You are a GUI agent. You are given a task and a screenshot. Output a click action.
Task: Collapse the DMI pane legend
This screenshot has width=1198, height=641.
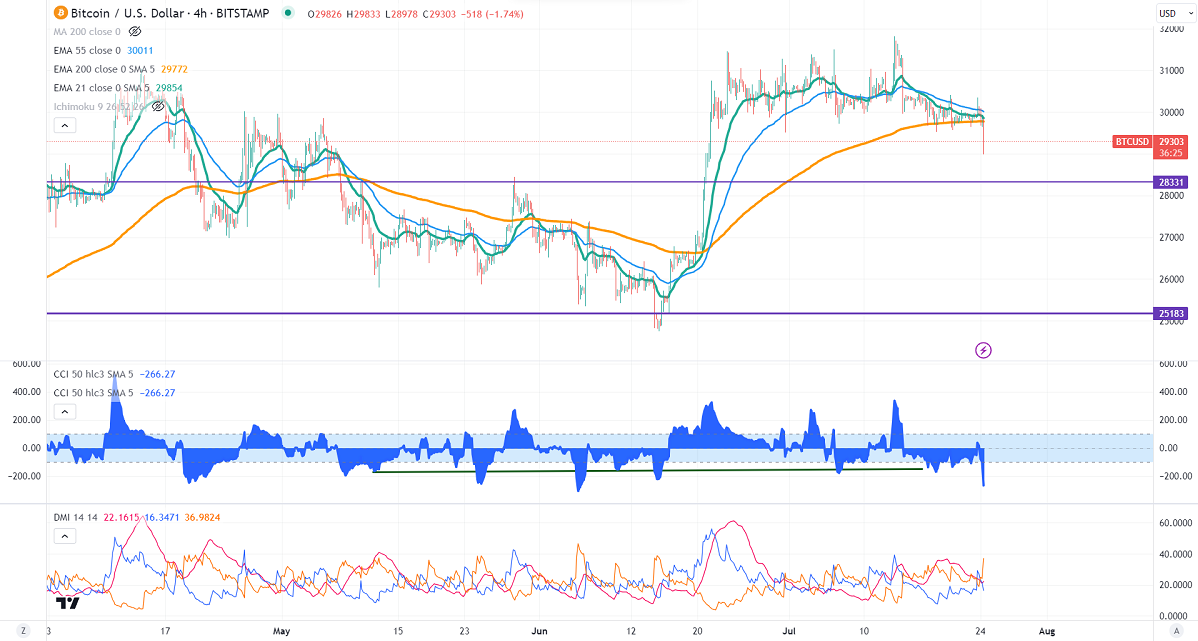62,536
